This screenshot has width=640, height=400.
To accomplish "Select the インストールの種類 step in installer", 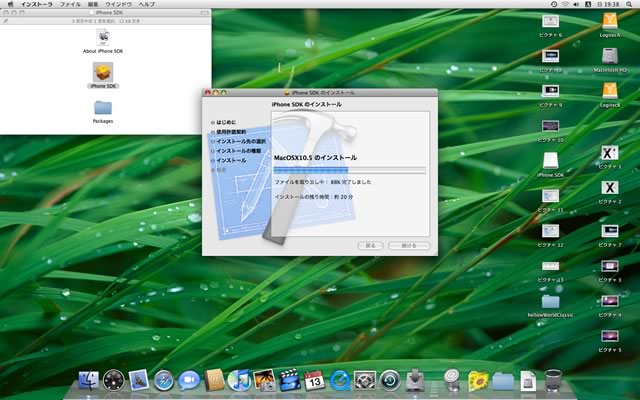I will click(x=236, y=151).
